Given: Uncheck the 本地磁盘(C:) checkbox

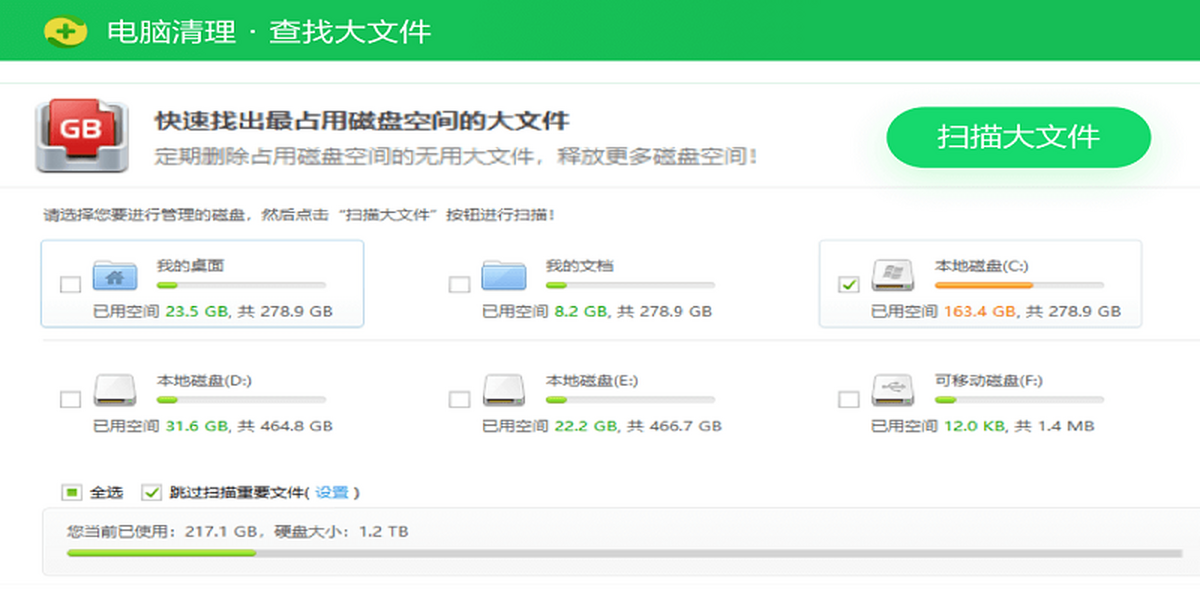Looking at the screenshot, I should 848,284.
